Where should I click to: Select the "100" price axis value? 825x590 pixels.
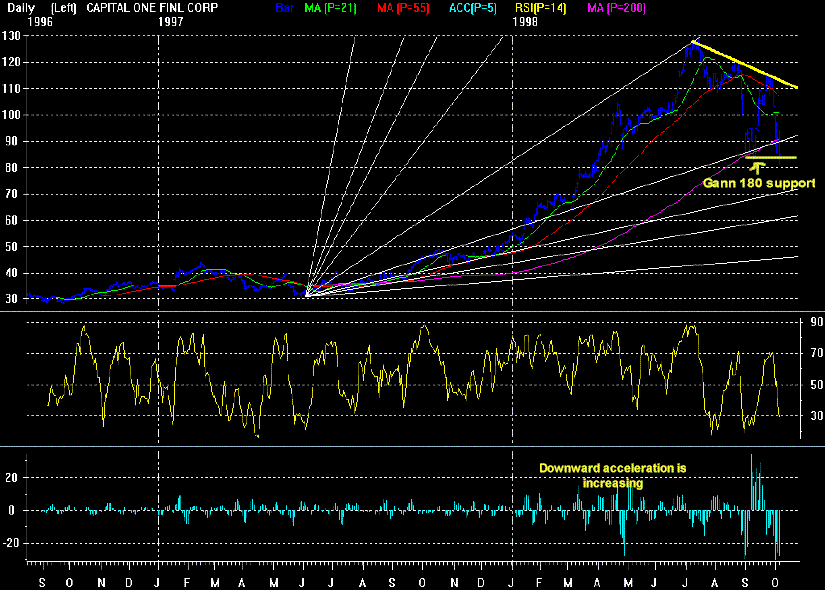pos(11,115)
